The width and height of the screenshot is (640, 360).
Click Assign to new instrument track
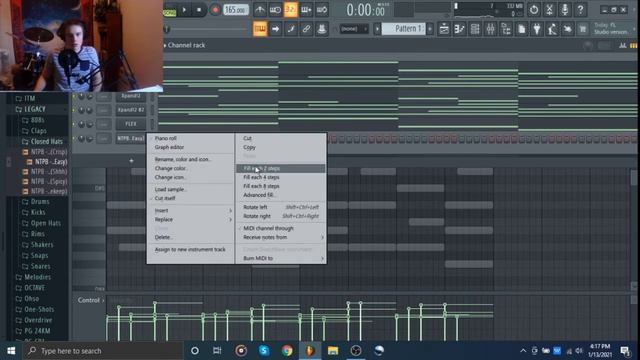pos(190,249)
